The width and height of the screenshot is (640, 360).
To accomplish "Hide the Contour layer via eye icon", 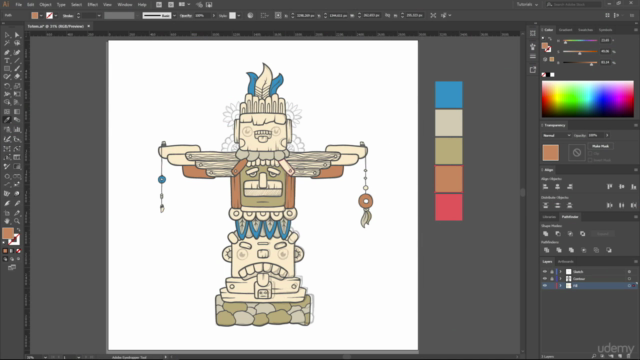I will 544,279.
